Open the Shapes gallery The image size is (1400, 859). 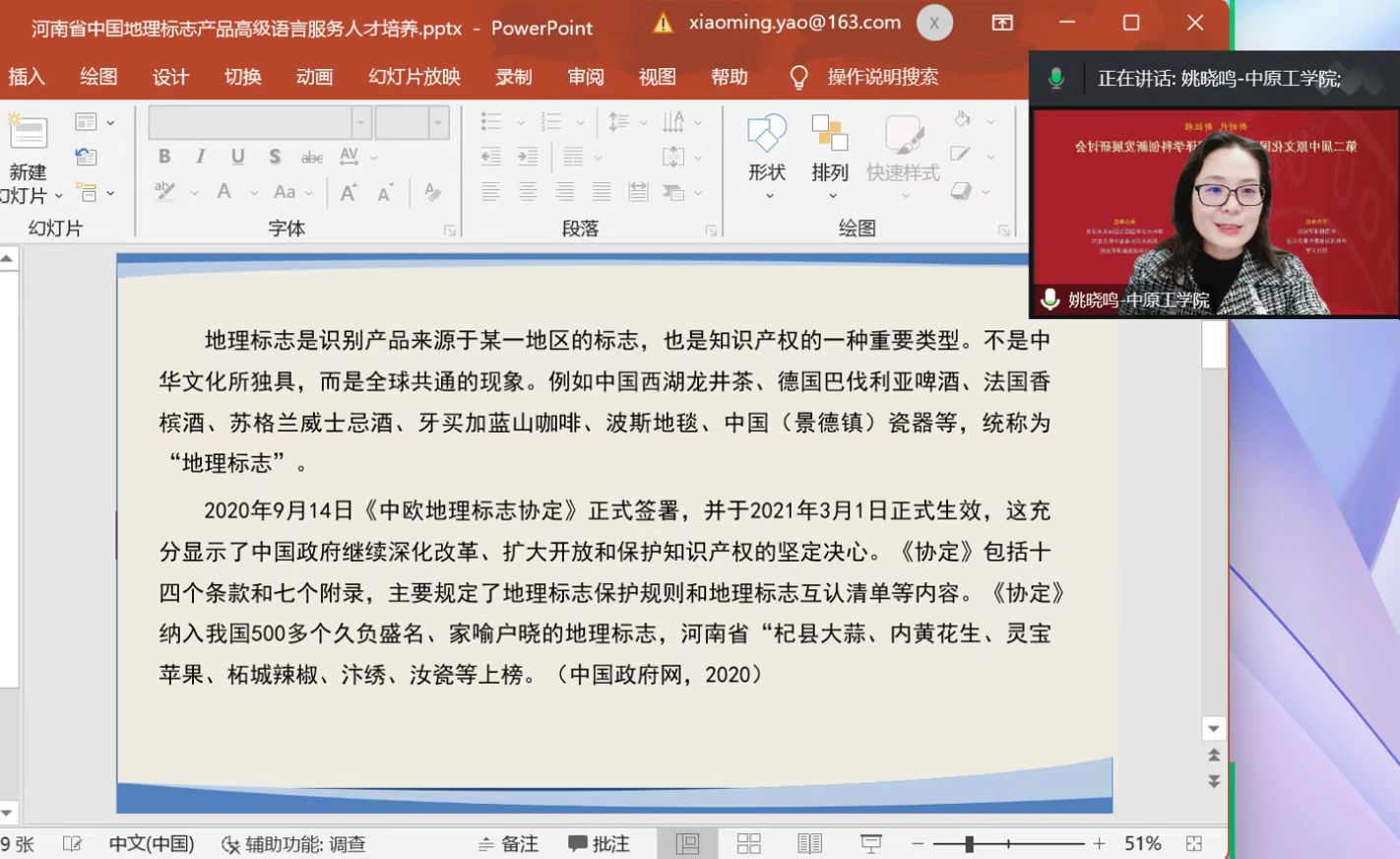pyautogui.click(x=766, y=135)
